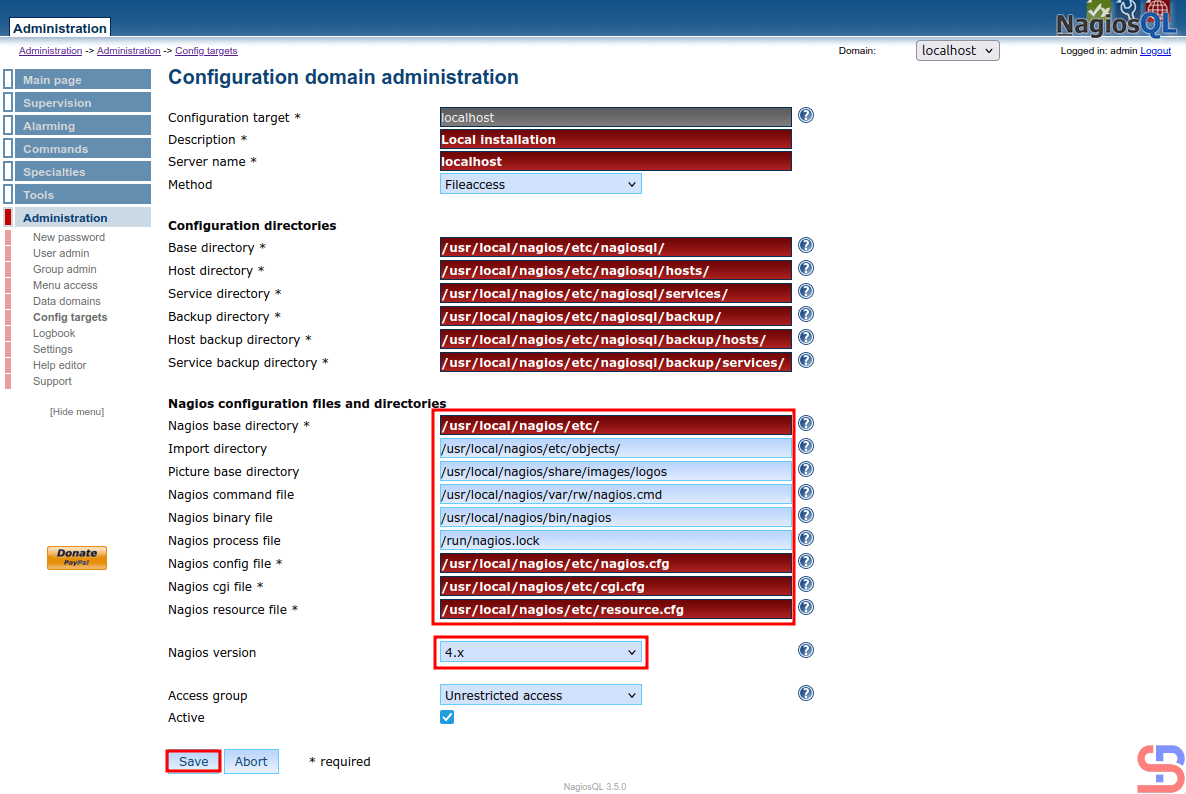The height and width of the screenshot is (794, 1186).
Task: Open the Nagios version dropdown
Action: (540, 653)
